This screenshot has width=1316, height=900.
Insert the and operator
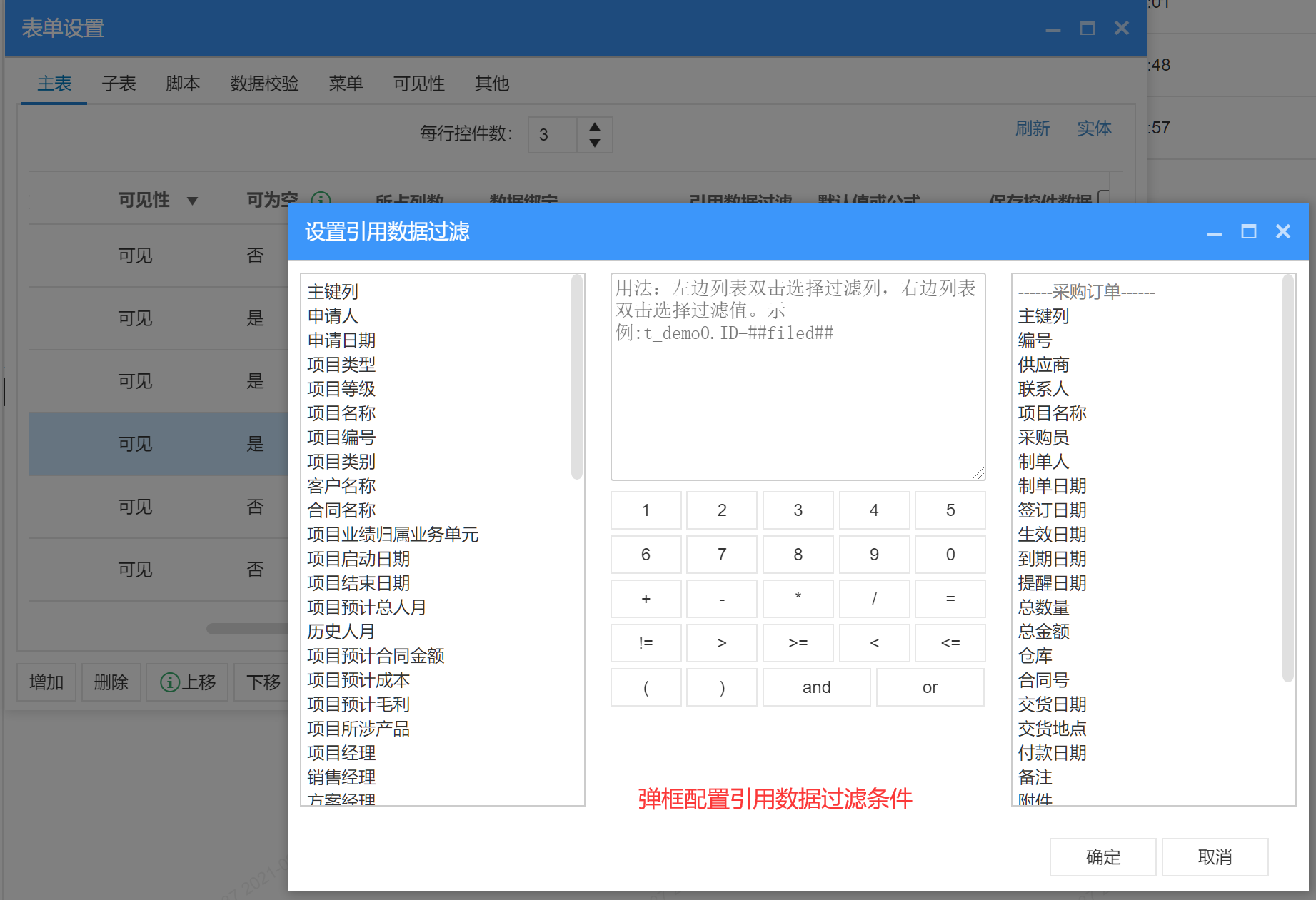(x=816, y=687)
